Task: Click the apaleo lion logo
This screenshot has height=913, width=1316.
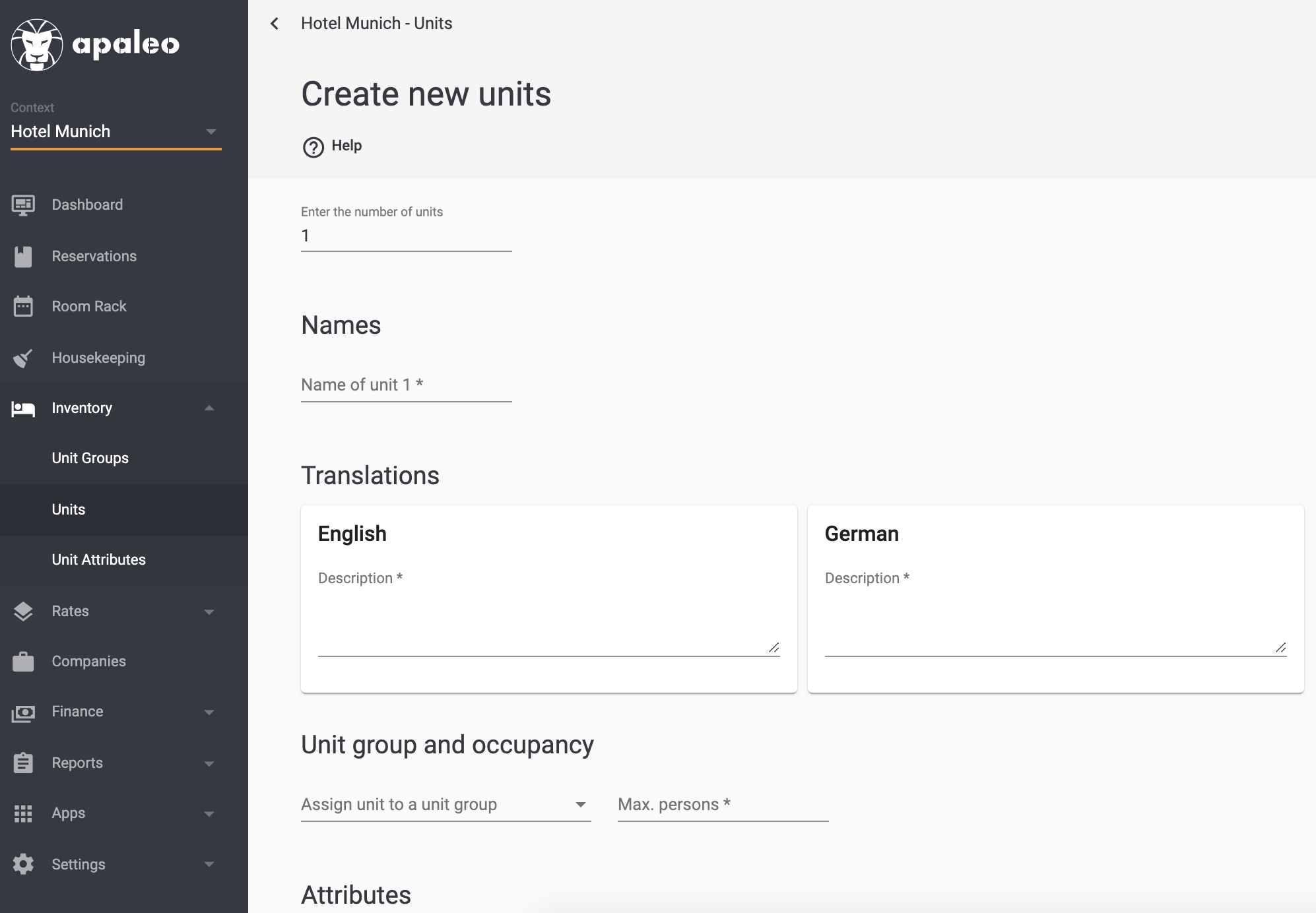Action: pos(37,45)
